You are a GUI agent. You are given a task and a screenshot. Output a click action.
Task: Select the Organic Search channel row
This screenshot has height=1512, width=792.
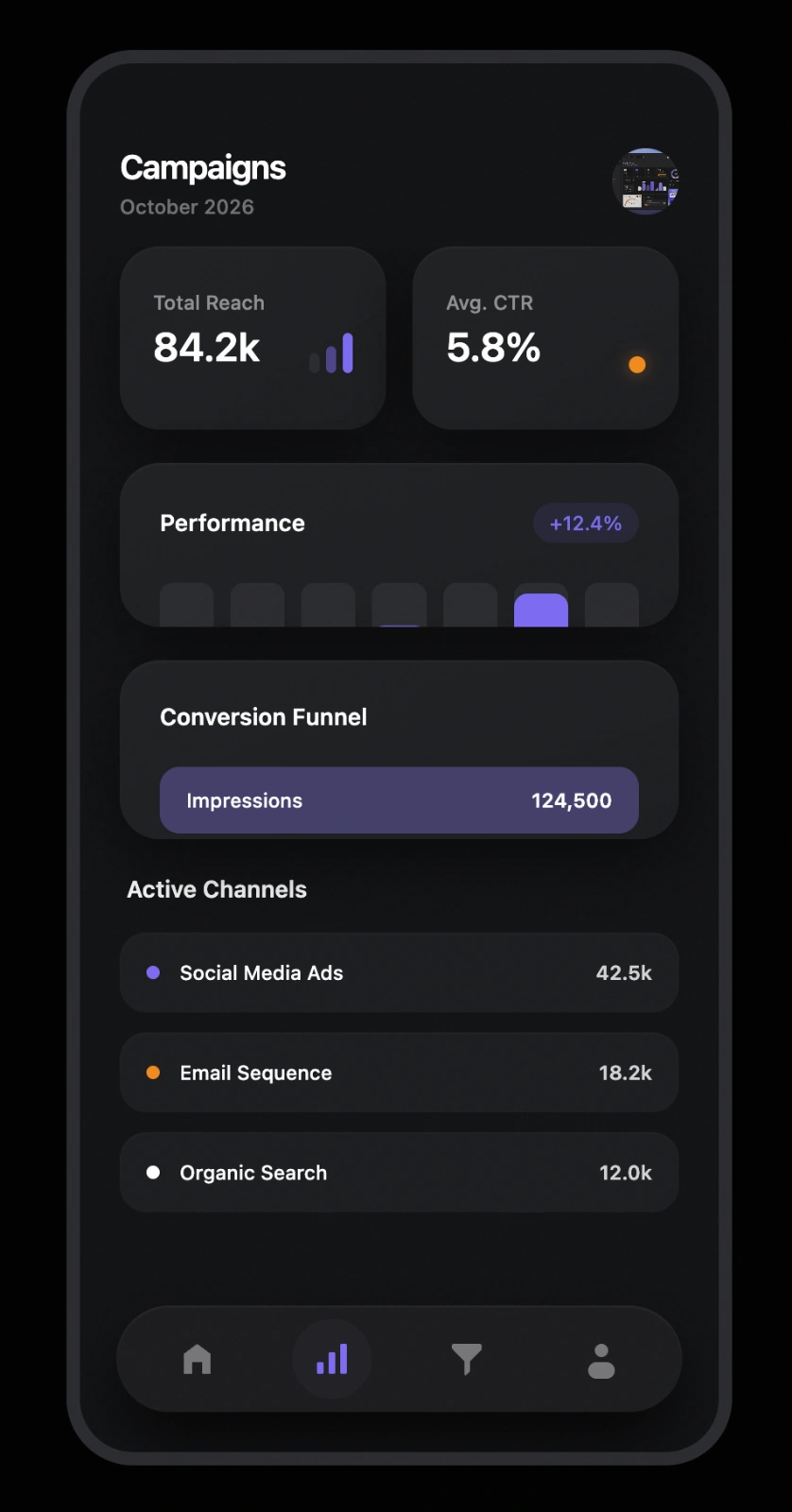(x=399, y=1173)
